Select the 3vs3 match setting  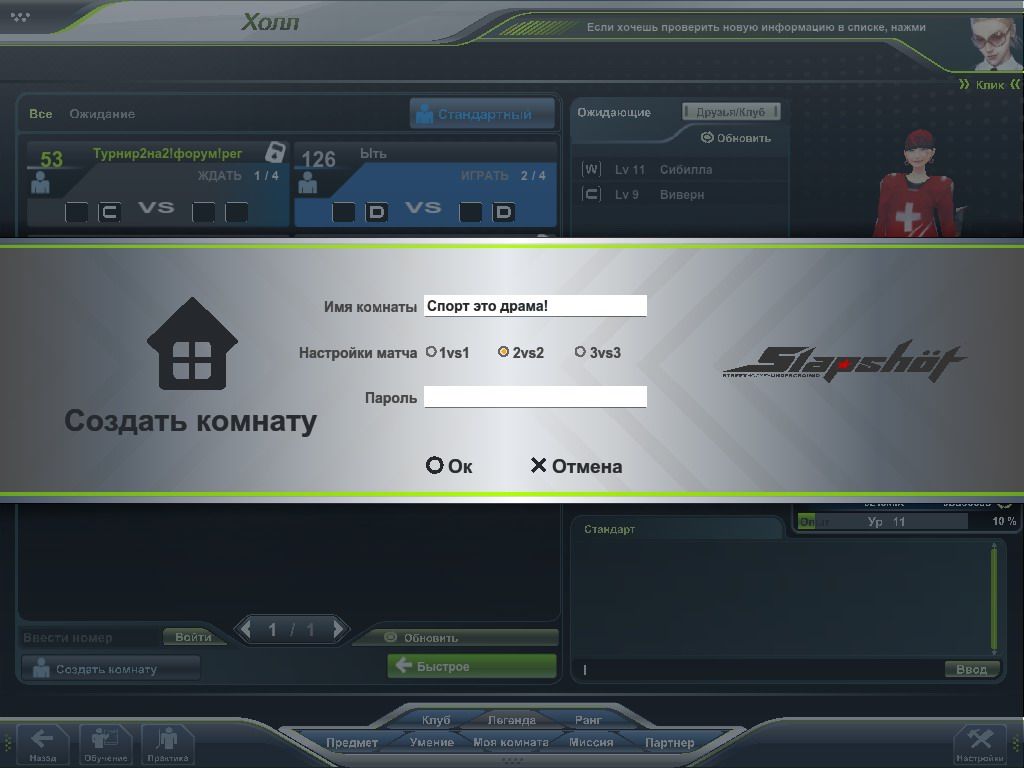580,352
